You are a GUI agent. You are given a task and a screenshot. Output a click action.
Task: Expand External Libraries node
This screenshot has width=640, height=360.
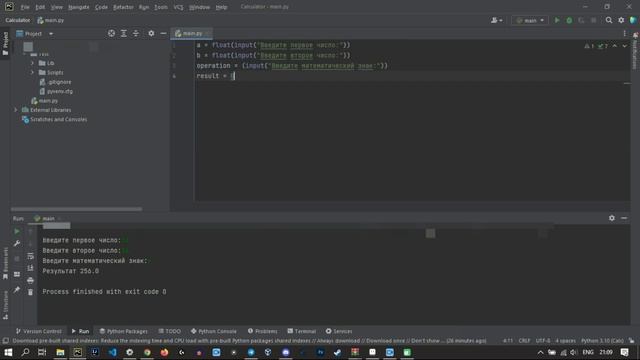pos(16,110)
